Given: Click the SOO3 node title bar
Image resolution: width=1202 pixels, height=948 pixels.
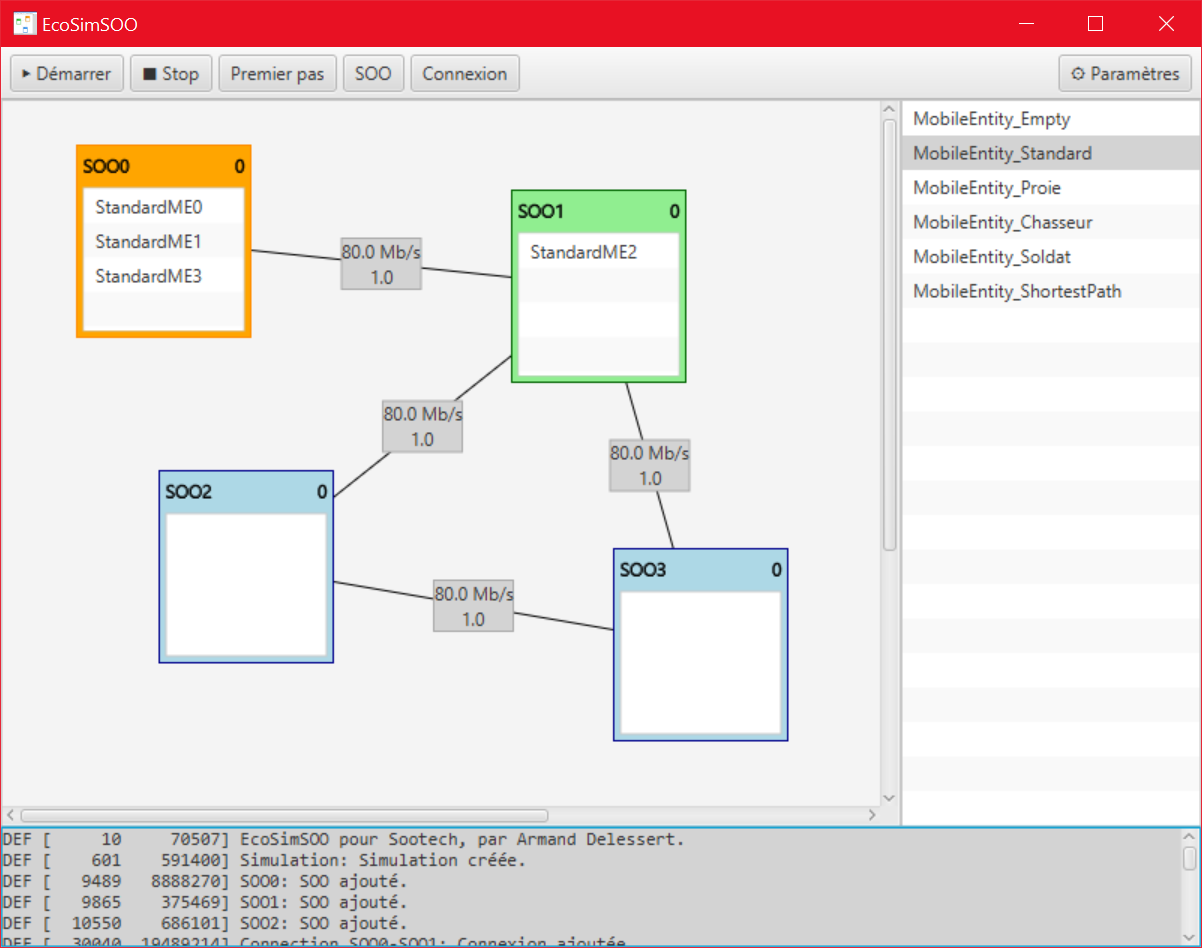Looking at the screenshot, I should click(700, 568).
